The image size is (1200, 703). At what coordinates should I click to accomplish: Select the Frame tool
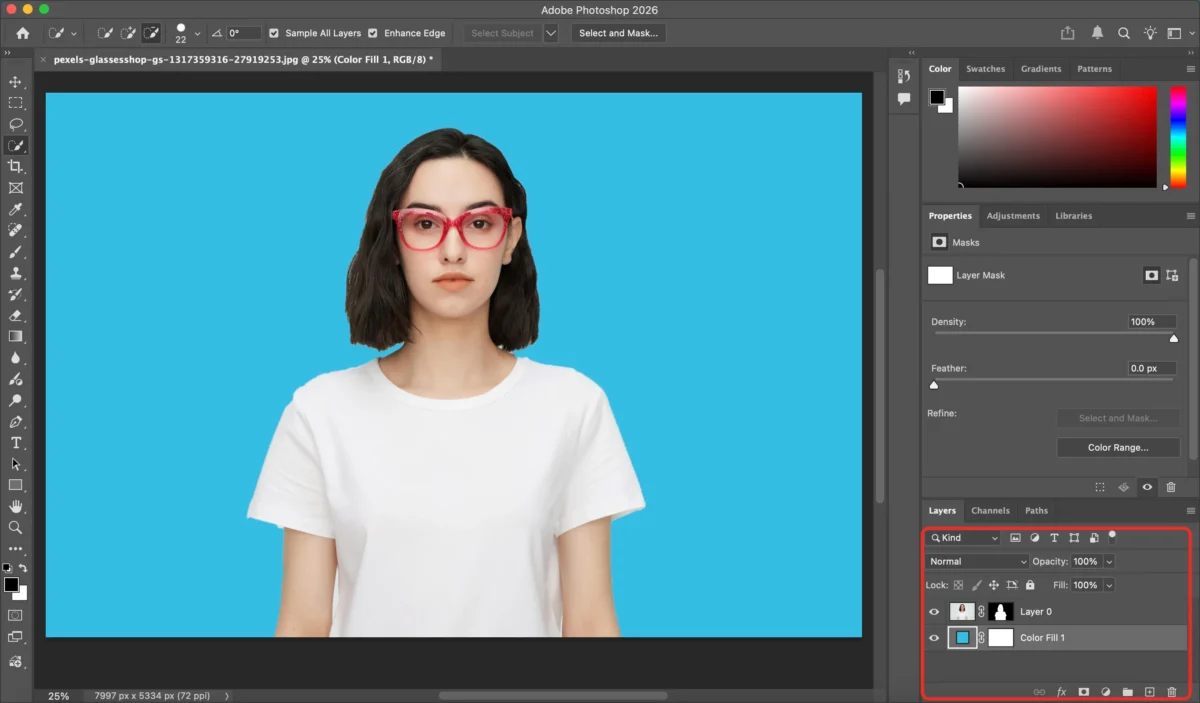click(15, 187)
